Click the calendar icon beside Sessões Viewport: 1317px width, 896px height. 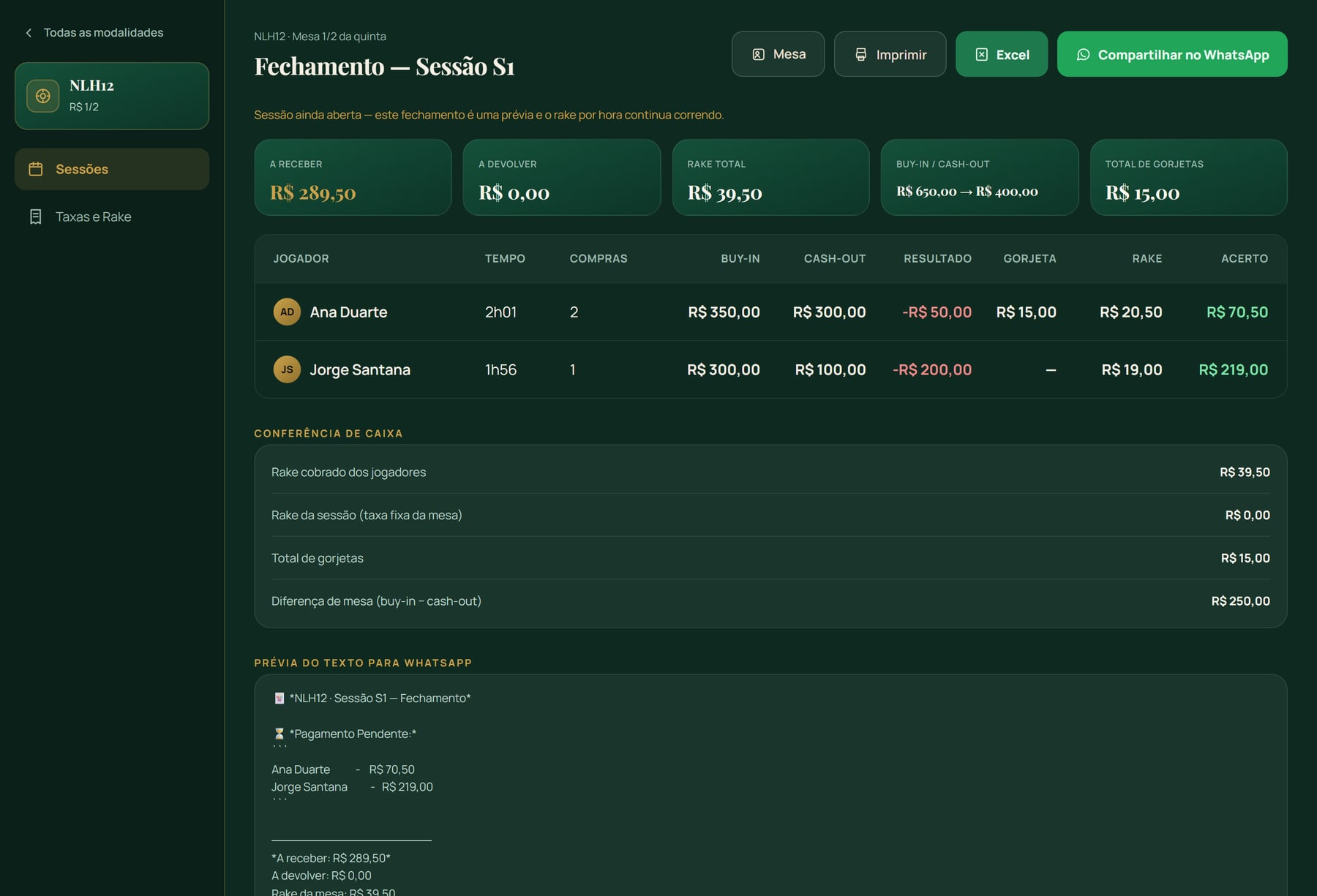[35, 169]
